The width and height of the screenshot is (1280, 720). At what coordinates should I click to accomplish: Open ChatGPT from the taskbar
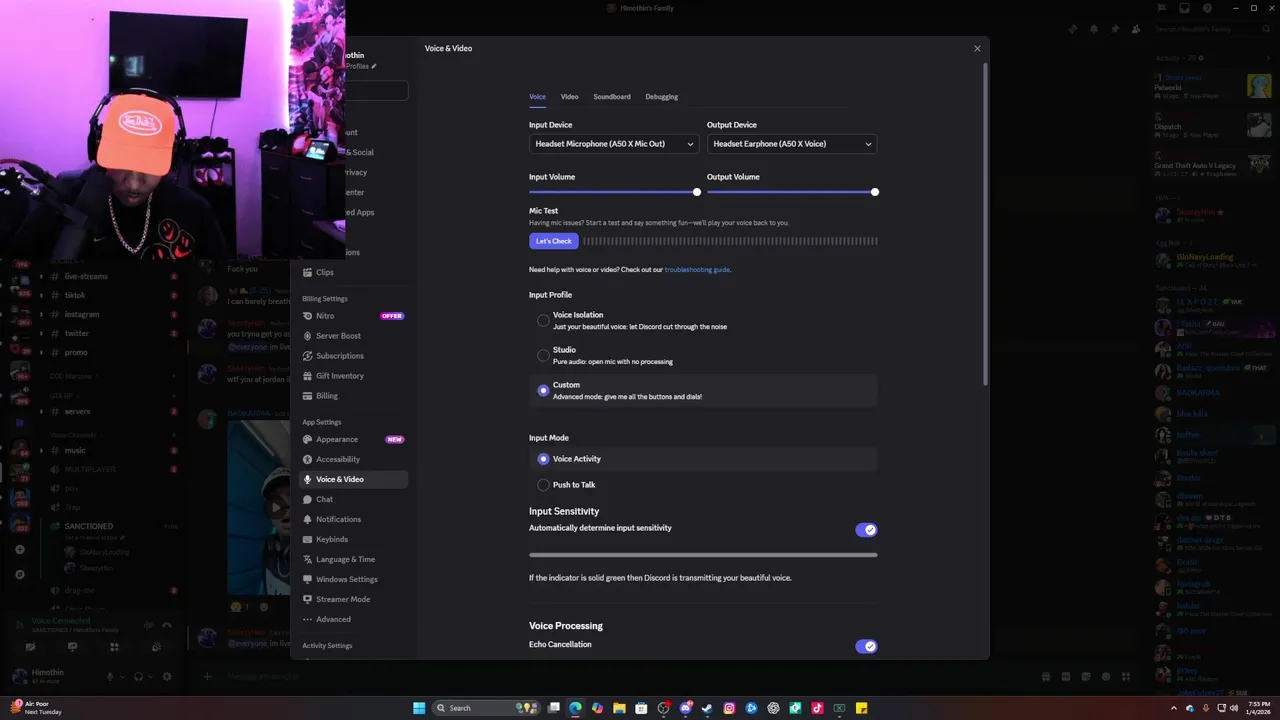(x=774, y=708)
